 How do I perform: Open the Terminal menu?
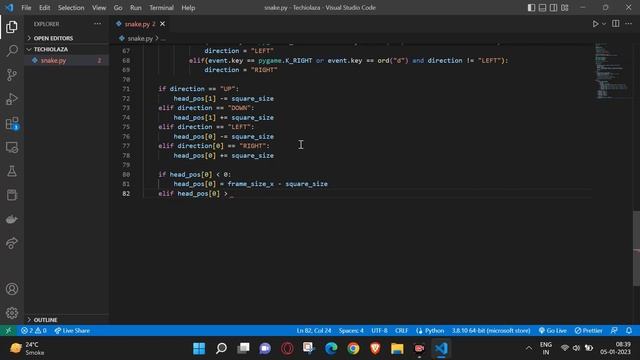tap(161, 8)
